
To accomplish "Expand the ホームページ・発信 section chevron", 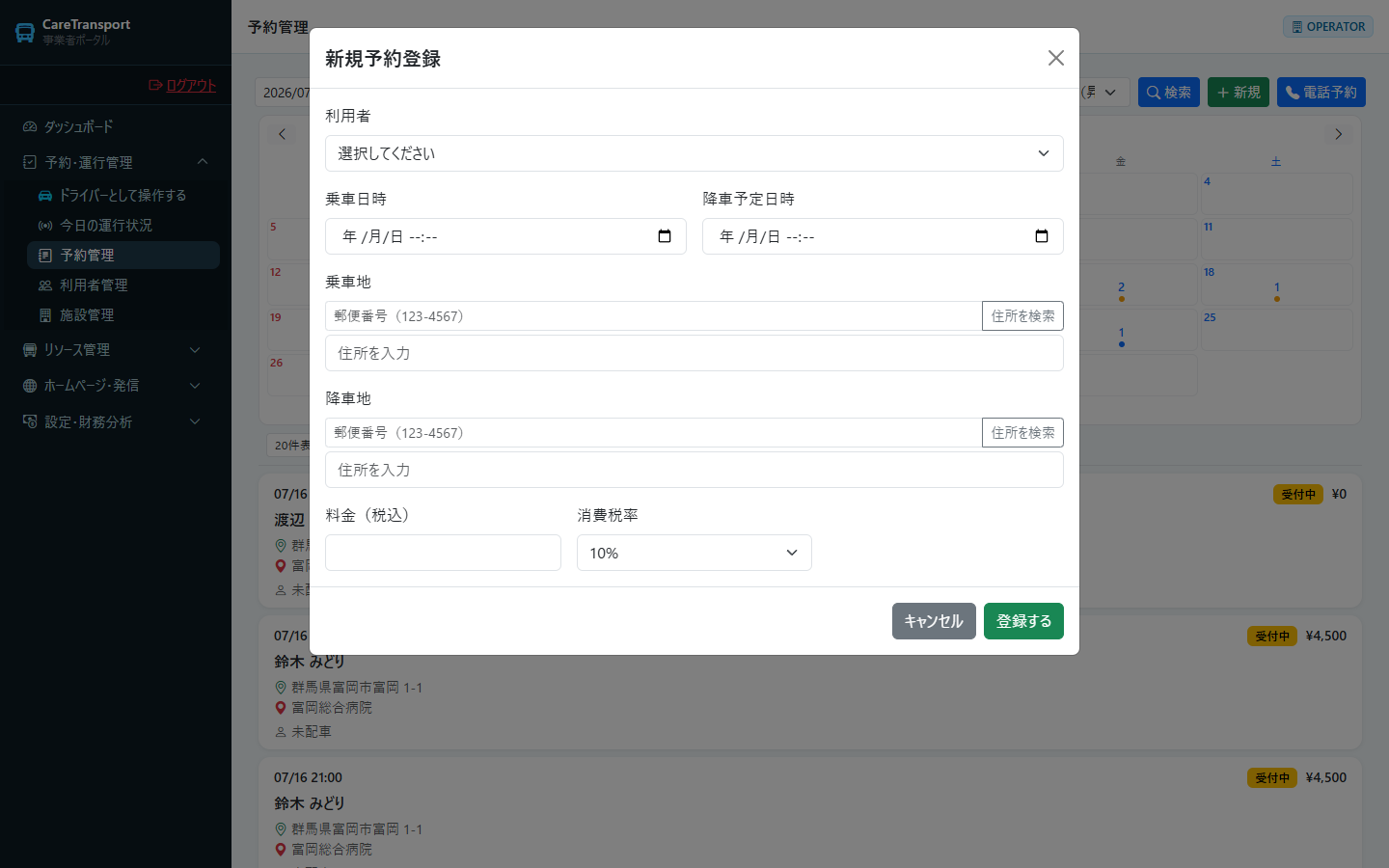I will click(x=195, y=386).
